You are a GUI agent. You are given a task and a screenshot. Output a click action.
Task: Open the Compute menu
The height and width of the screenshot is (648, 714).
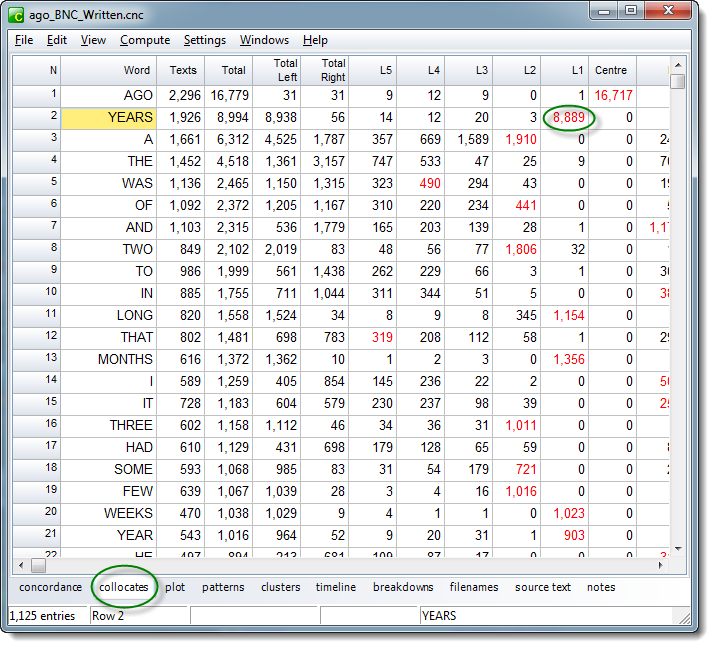click(144, 40)
